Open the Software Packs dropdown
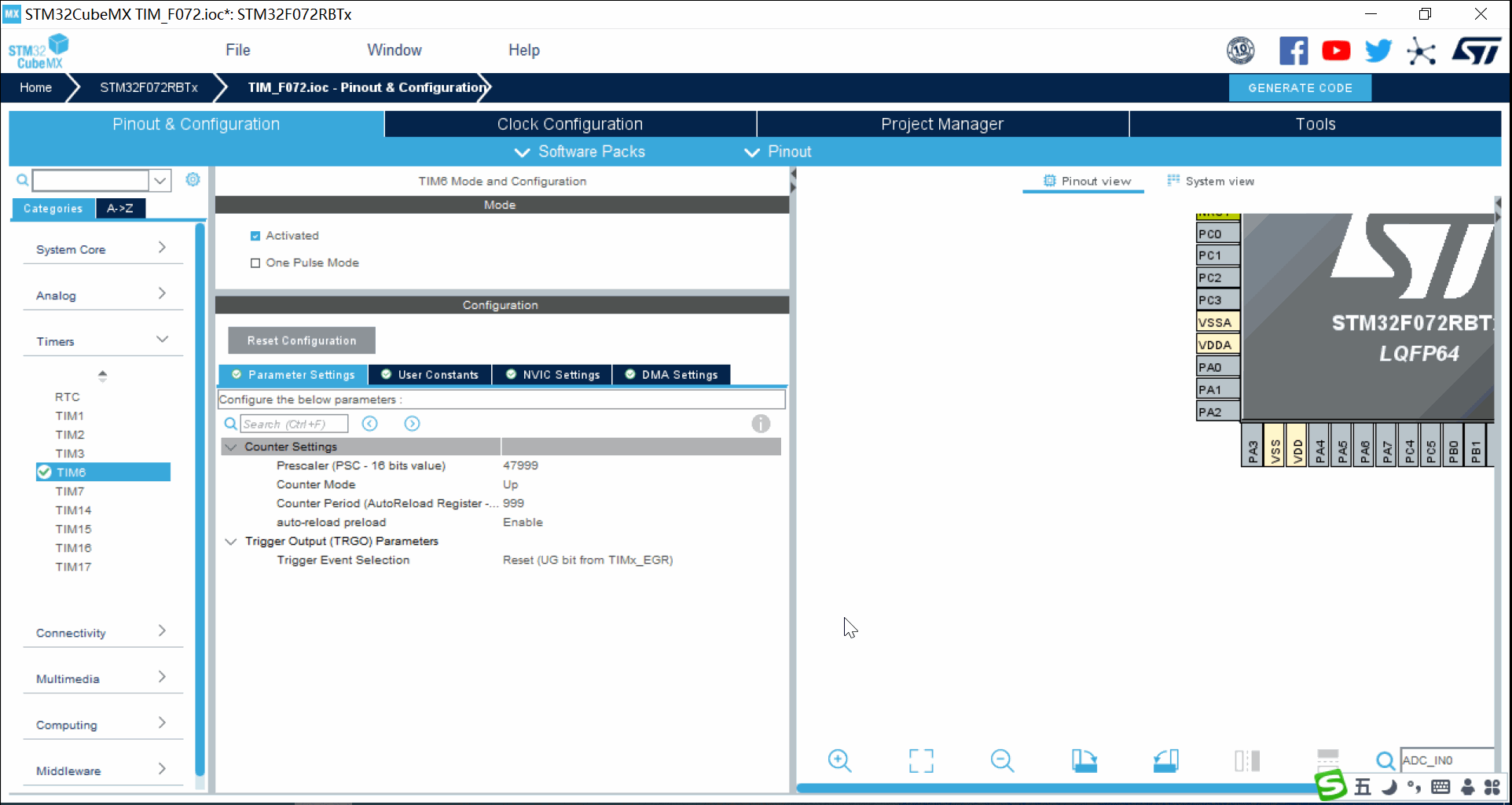Screen dimensions: 1512x805 [579, 152]
